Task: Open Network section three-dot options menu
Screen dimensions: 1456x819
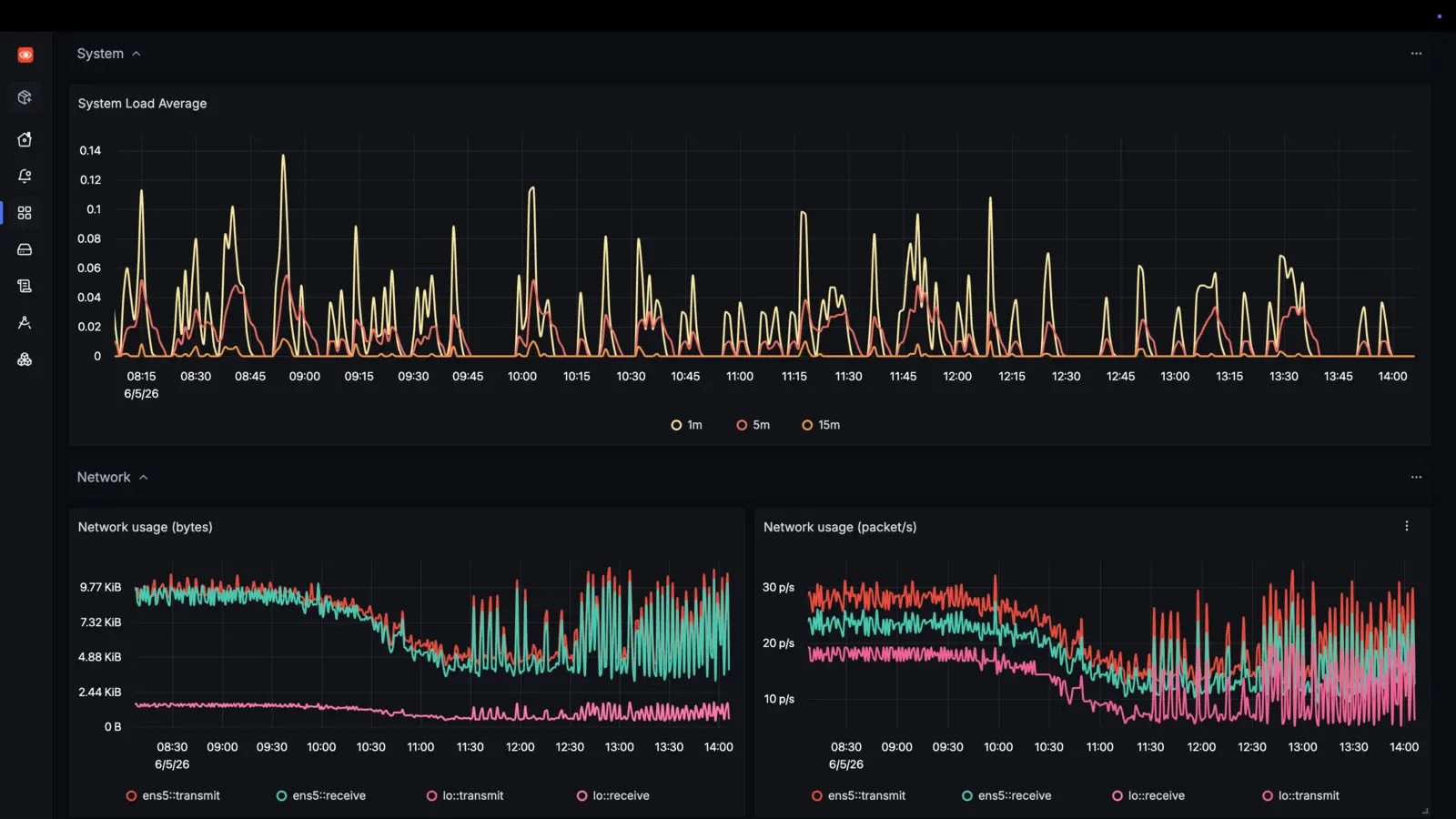Action: click(x=1416, y=477)
